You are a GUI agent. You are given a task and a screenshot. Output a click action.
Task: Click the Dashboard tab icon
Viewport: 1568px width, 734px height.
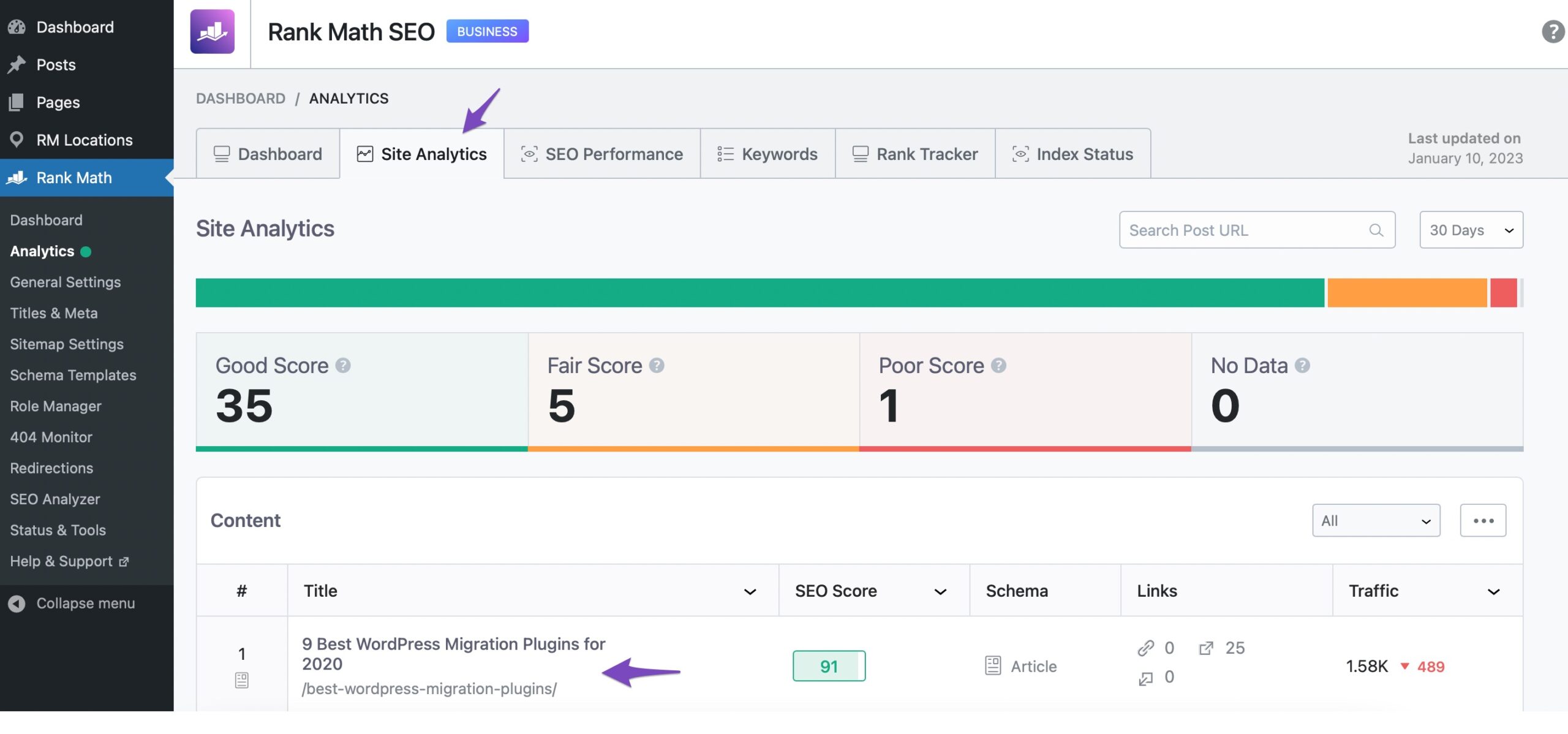tap(219, 153)
